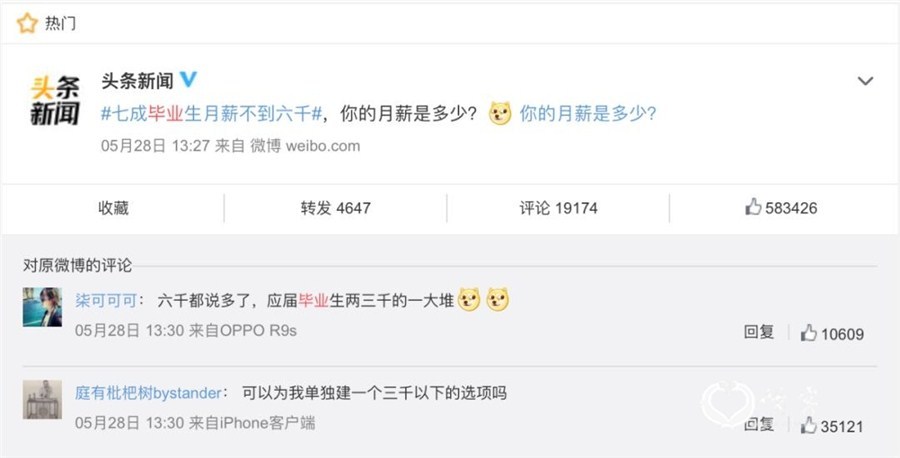Open hashtag #七成毕业生月薪不到六千#

pyautogui.click(x=211, y=114)
